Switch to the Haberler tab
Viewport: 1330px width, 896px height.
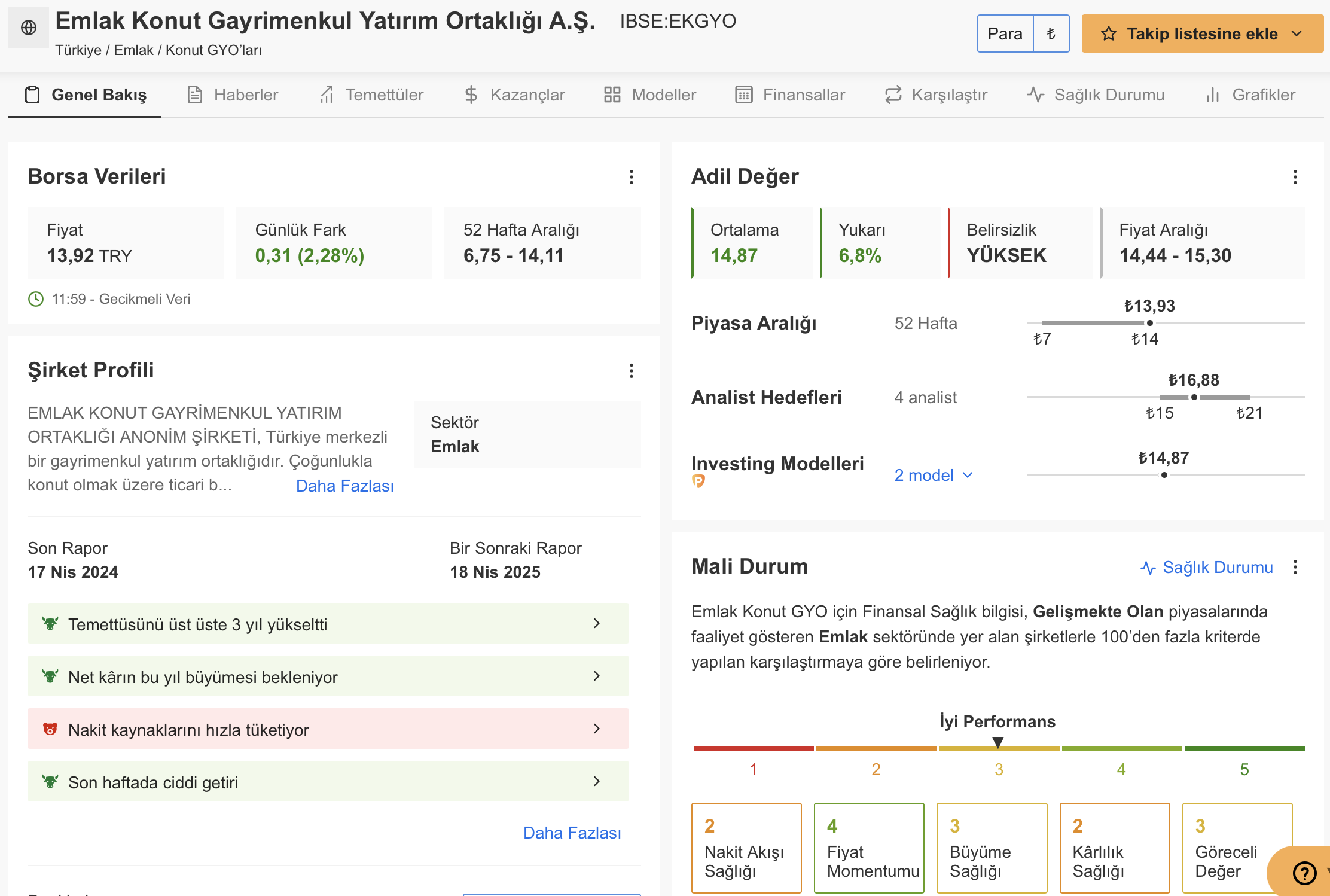232,95
